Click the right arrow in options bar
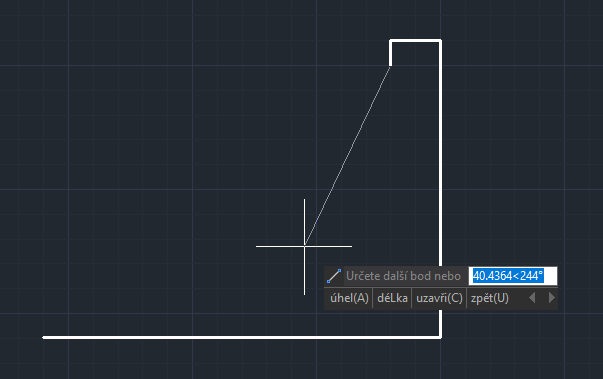 coord(551,298)
